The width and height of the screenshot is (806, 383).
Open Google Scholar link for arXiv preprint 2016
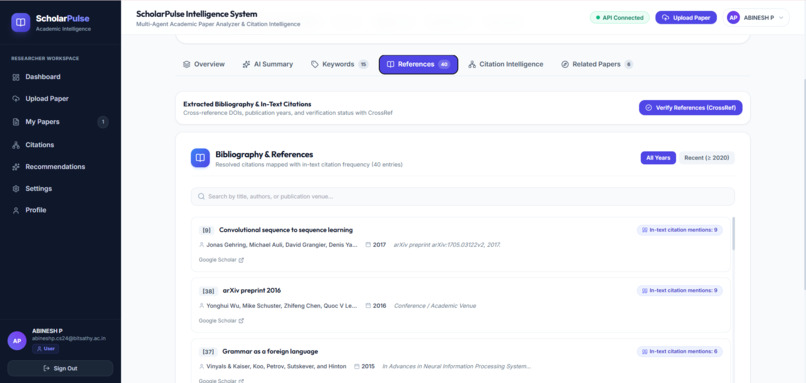pos(221,321)
